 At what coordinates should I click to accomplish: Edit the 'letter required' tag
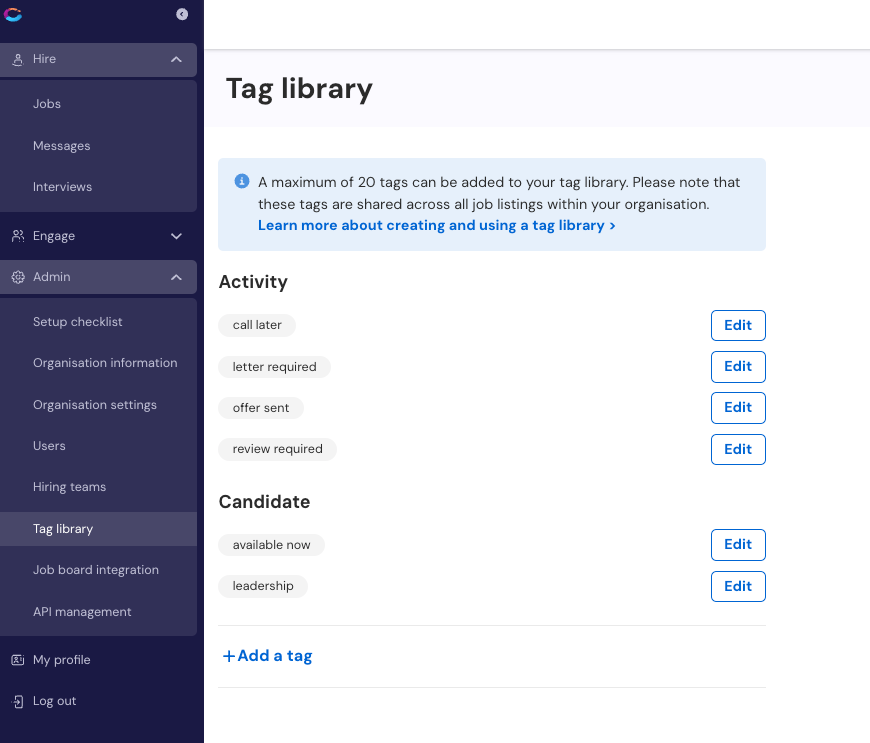pos(738,367)
